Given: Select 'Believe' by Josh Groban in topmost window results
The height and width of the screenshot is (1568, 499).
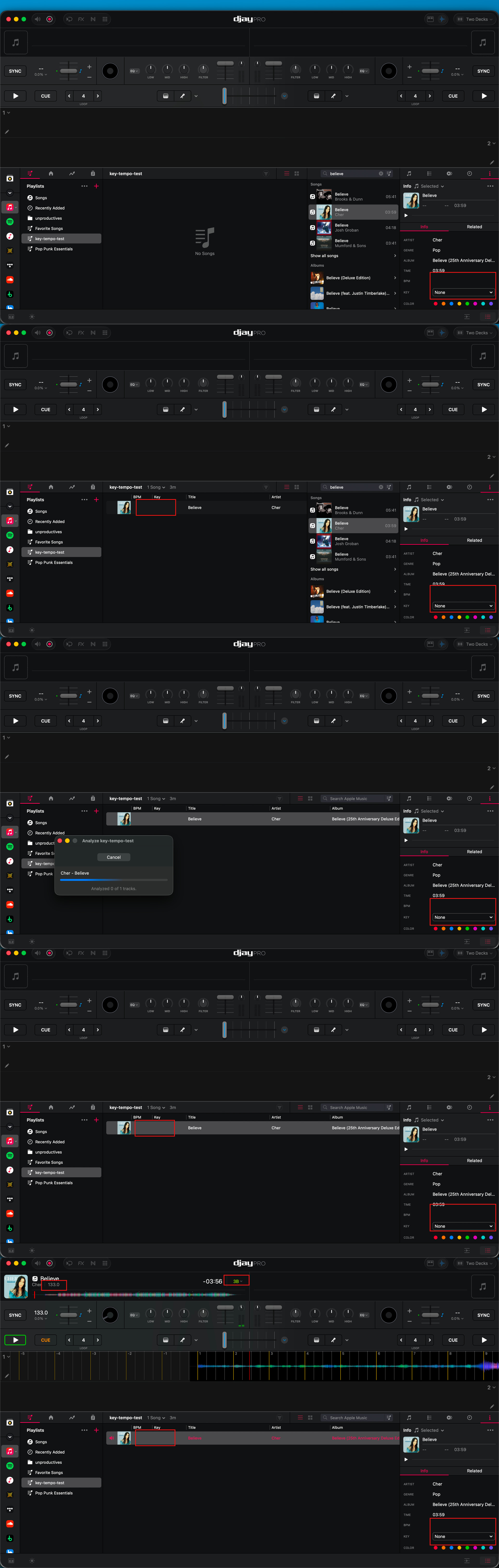Looking at the screenshot, I should [x=346, y=228].
